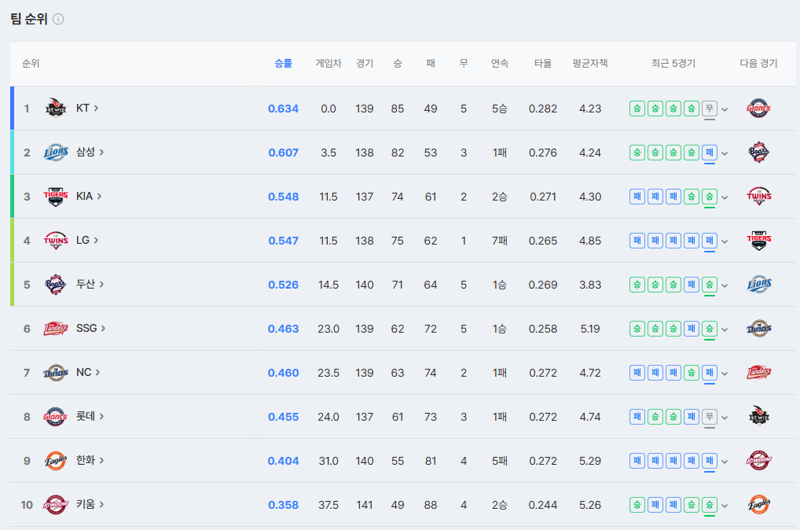The height and width of the screenshot is (530, 800).
Task: Click LG's streak value 7패
Action: pos(499,241)
